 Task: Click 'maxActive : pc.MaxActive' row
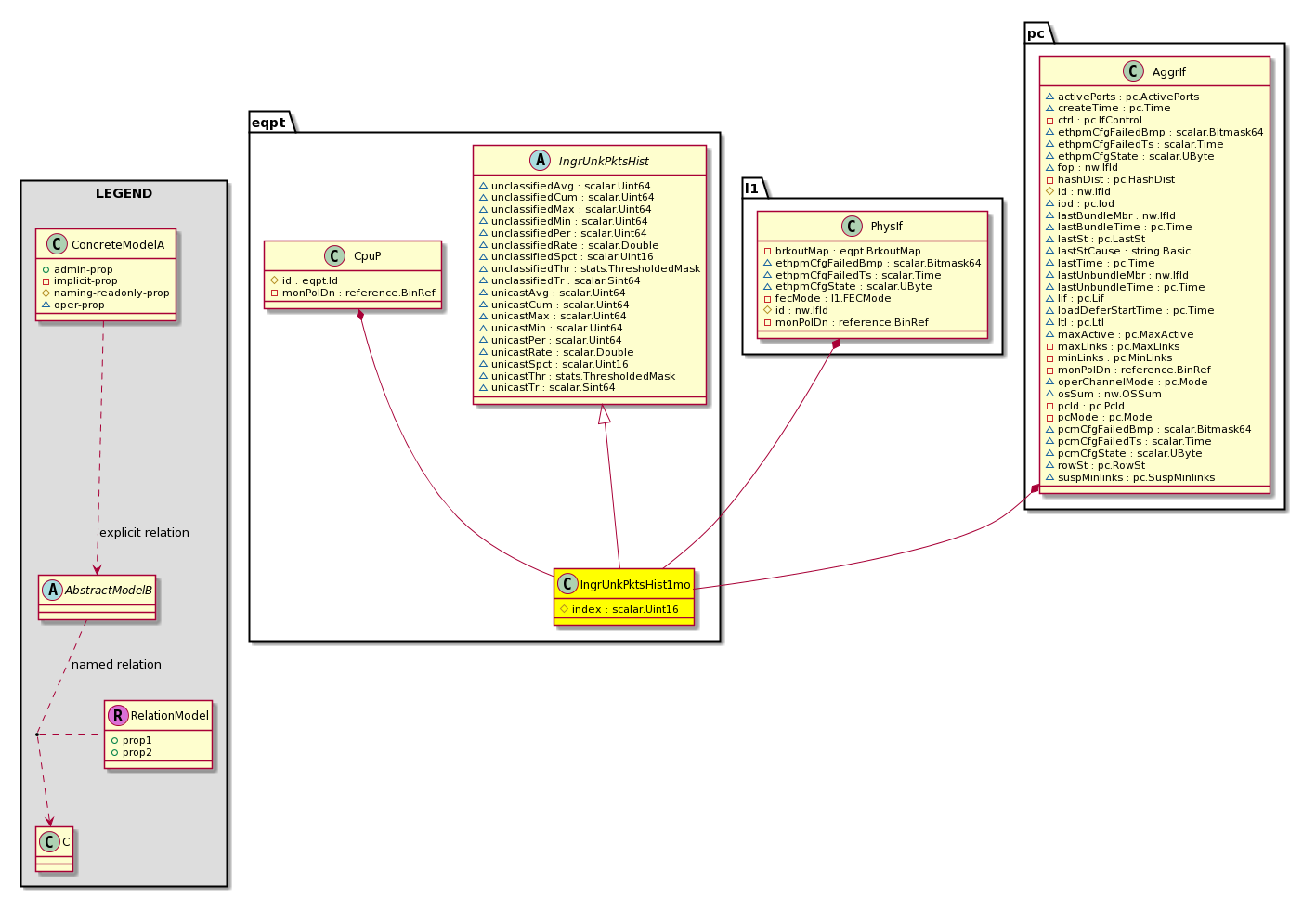tap(1126, 334)
